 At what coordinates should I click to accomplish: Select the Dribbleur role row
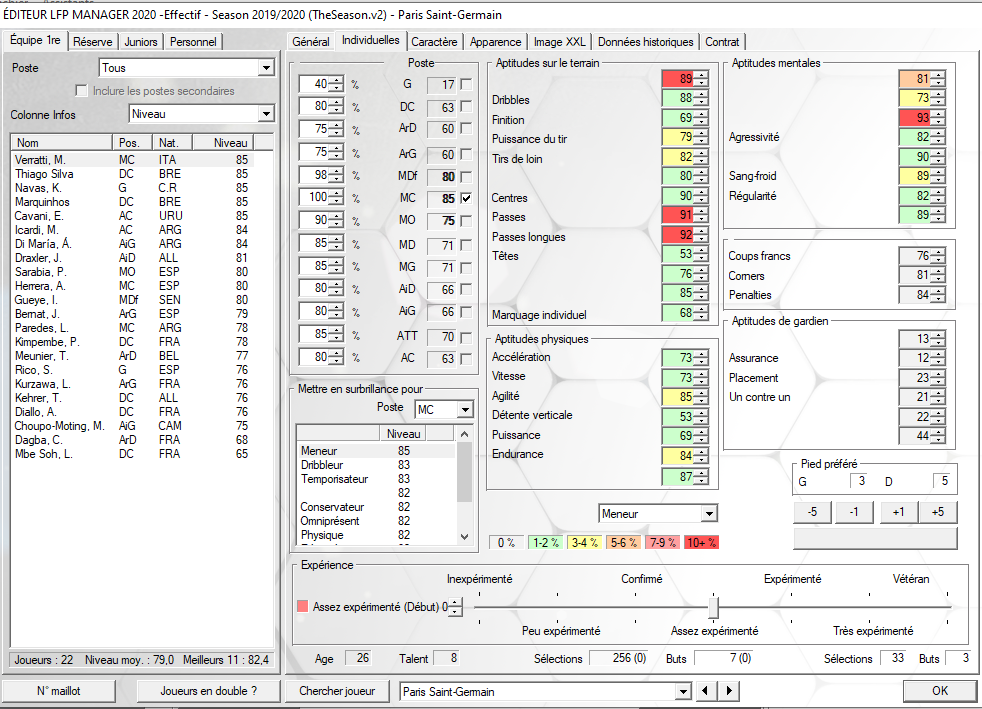click(x=376, y=465)
